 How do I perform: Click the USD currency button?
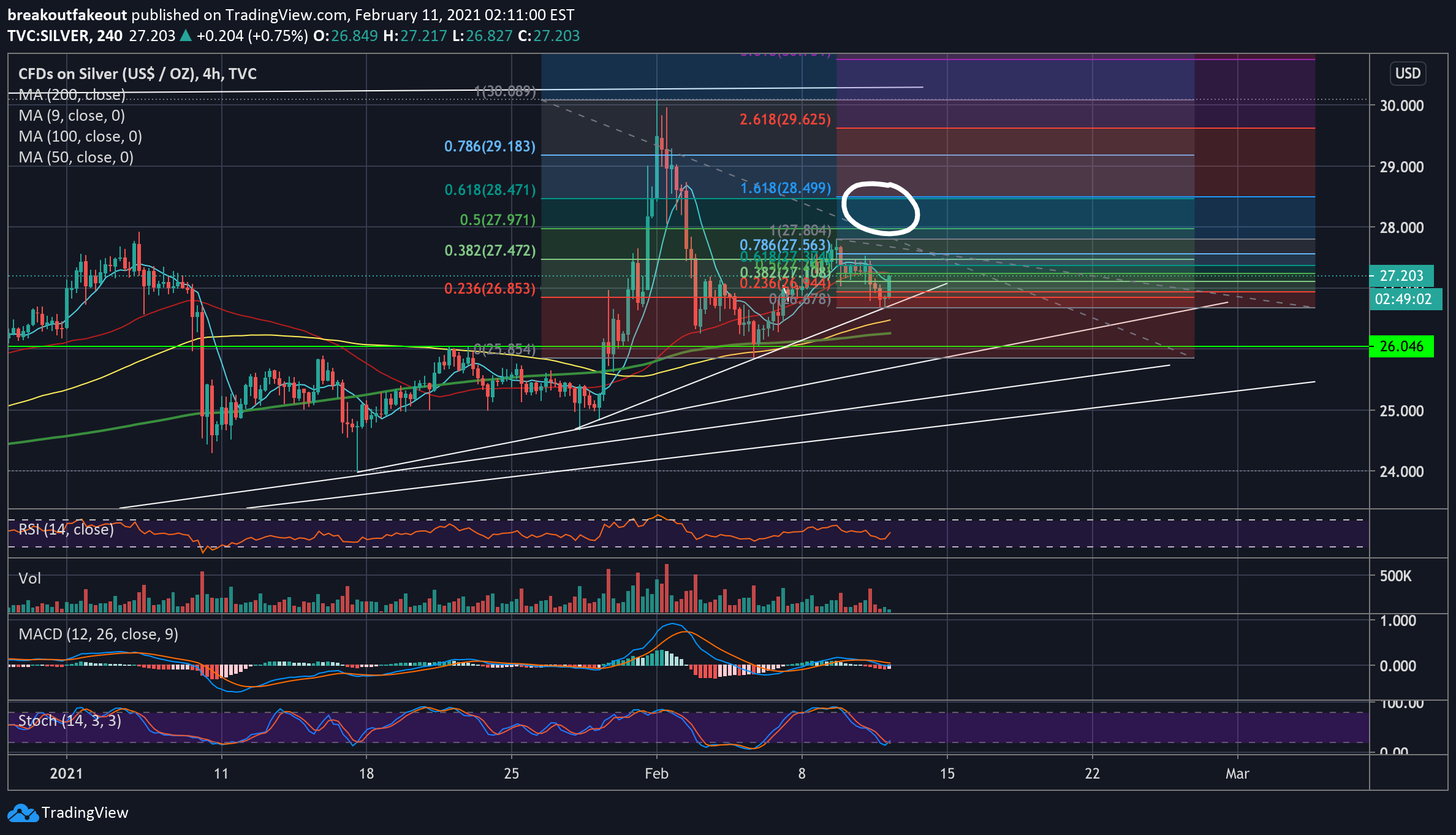[1408, 74]
